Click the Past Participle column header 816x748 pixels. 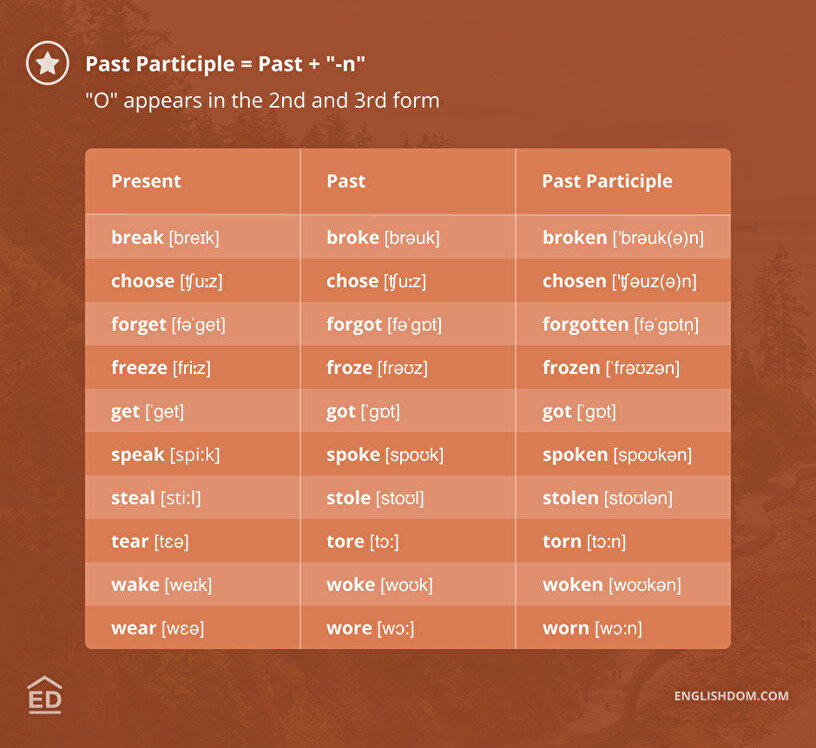pyautogui.click(x=607, y=181)
